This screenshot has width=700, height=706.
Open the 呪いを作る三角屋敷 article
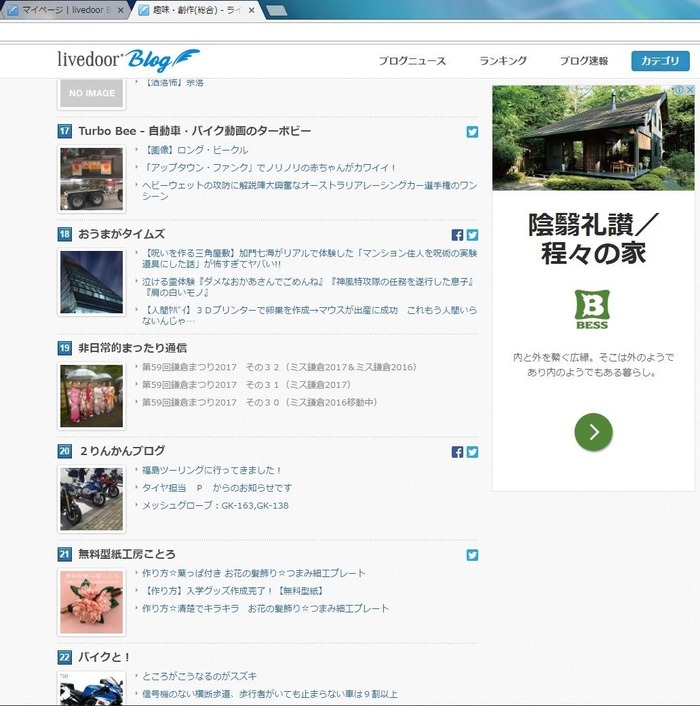point(310,258)
